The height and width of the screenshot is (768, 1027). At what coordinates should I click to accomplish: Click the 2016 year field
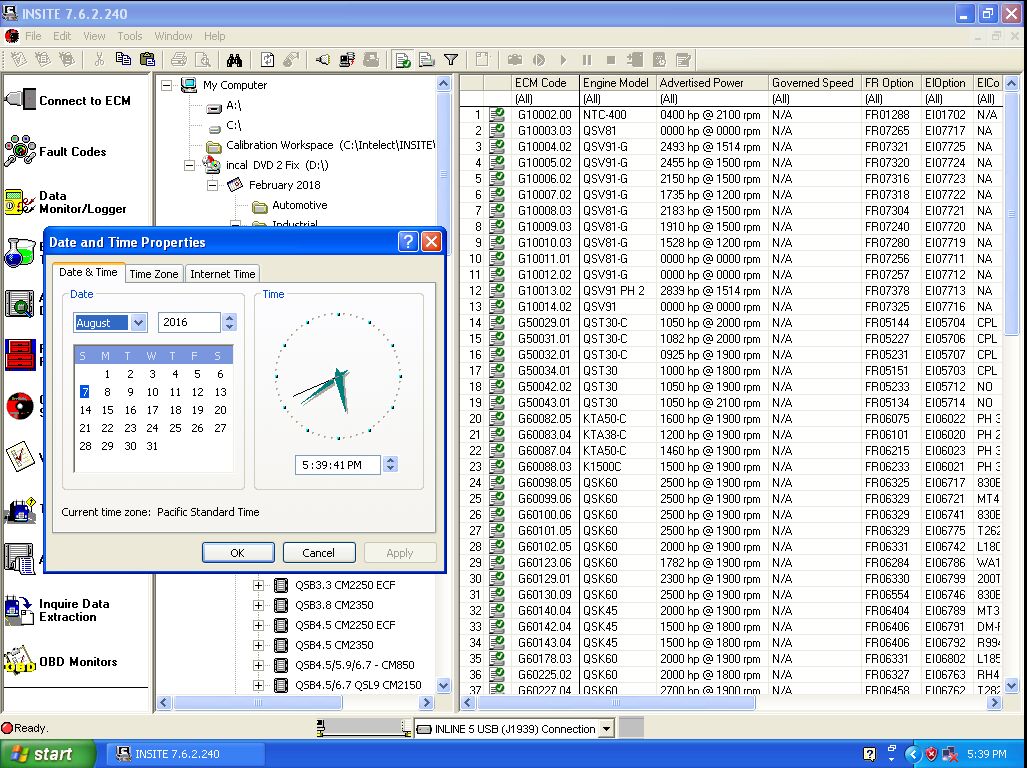(x=189, y=322)
